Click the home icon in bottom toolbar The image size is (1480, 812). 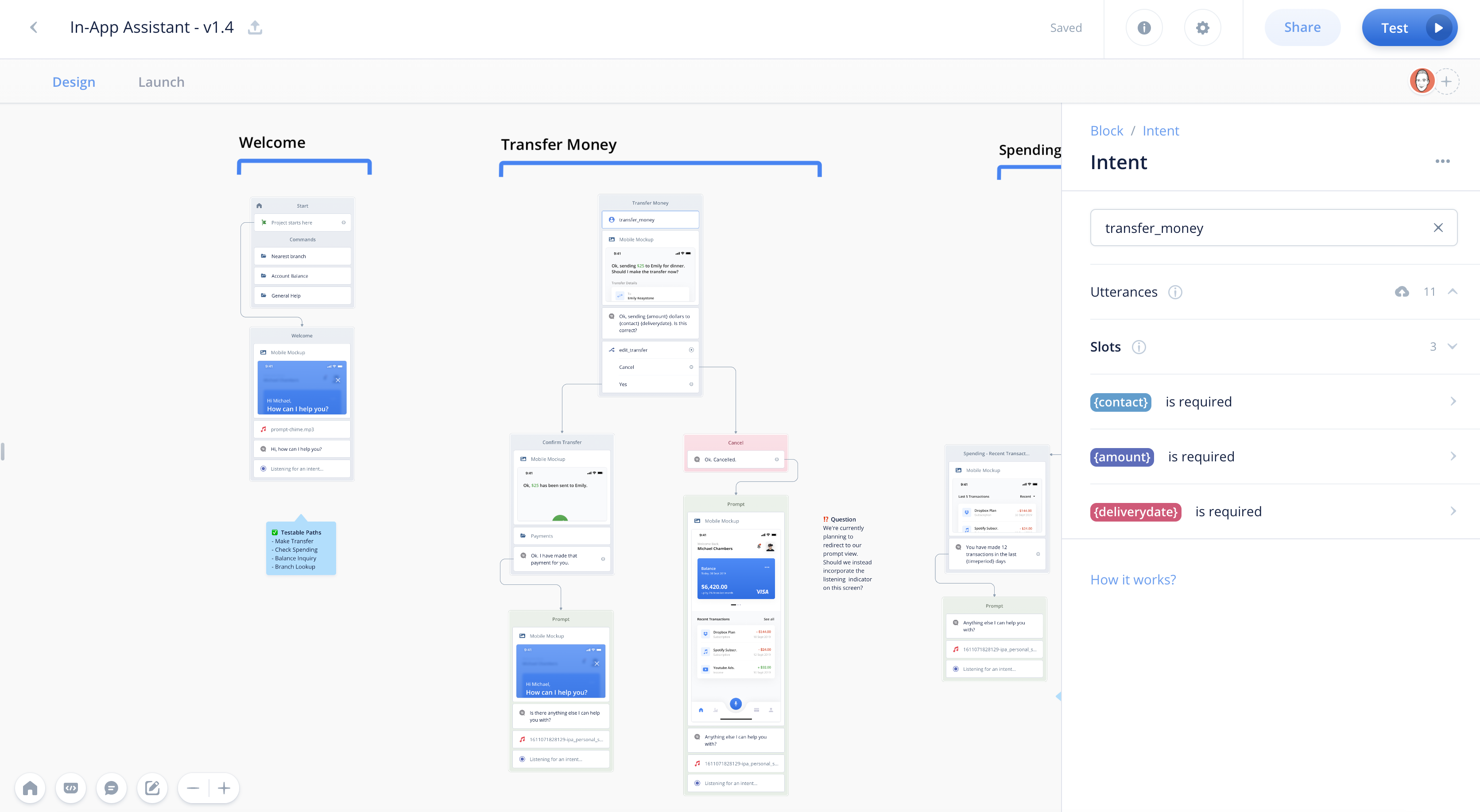pos(30,788)
